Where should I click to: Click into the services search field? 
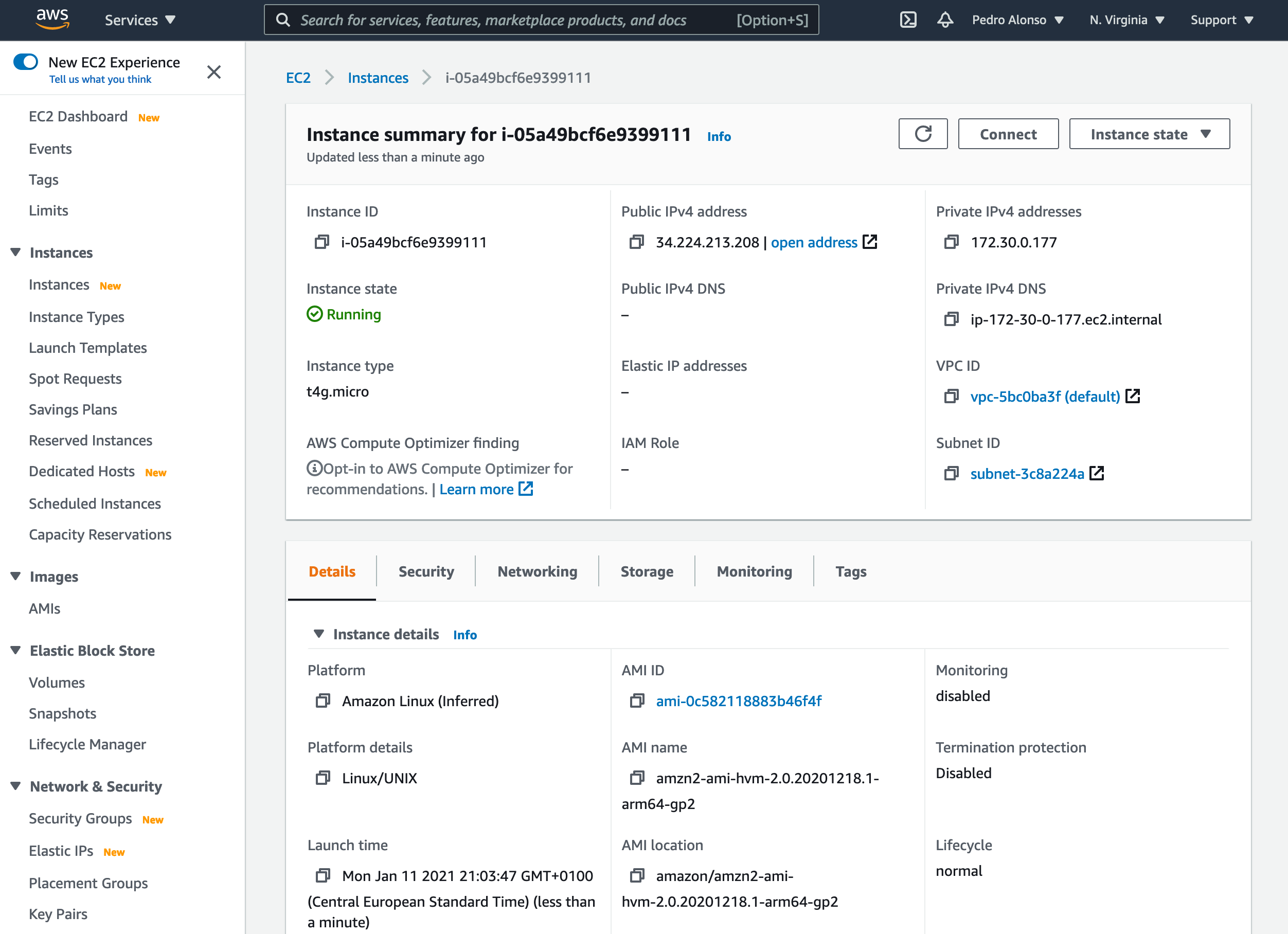(x=511, y=20)
